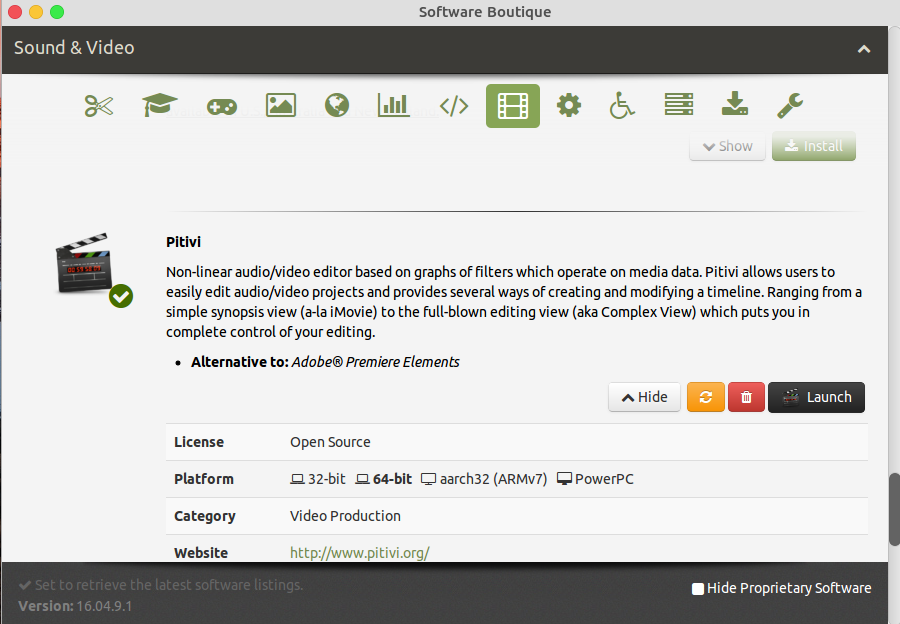900x624 pixels.
Task: Select the Sound & Video film tab
Action: pos(513,106)
